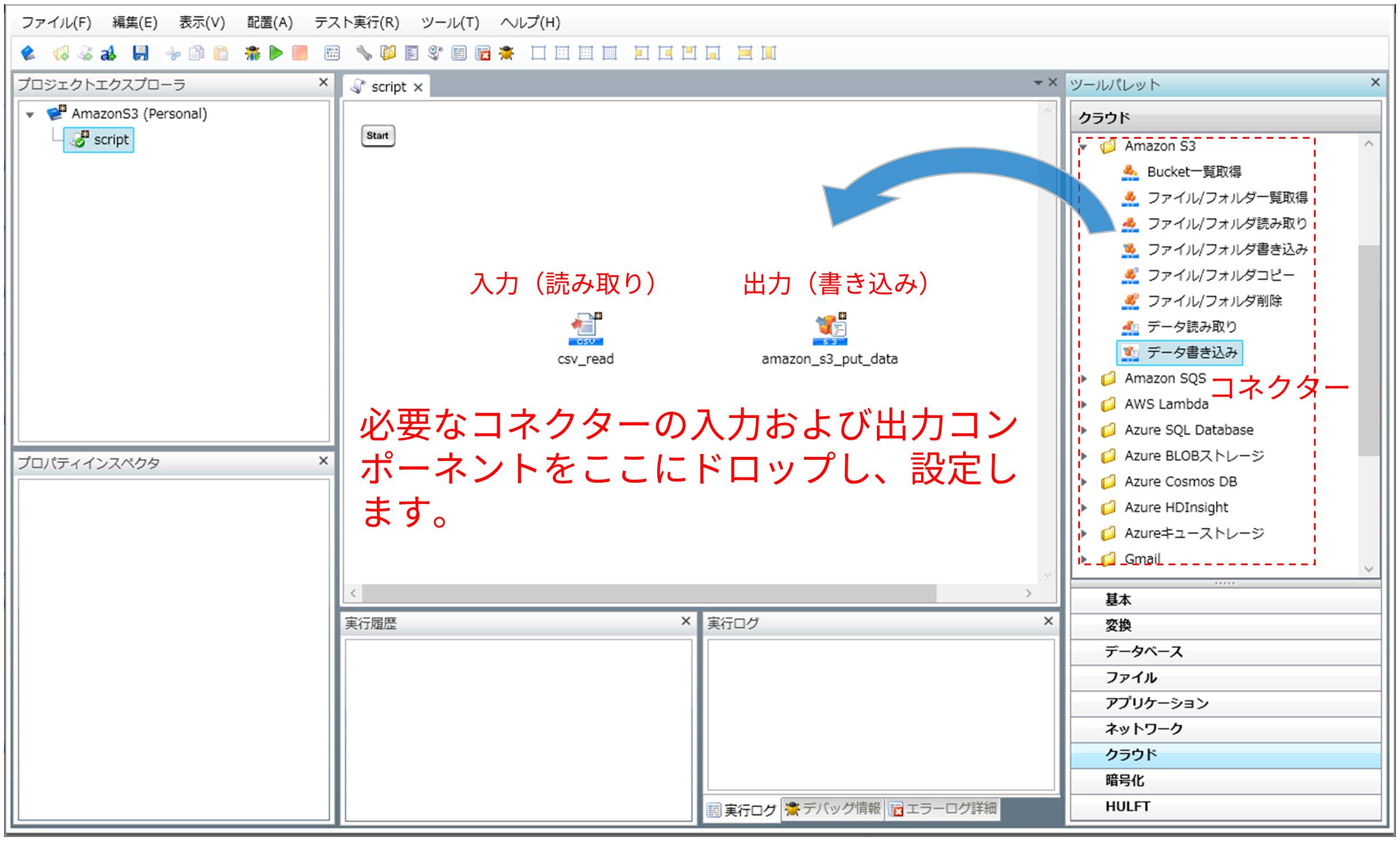Select Bucket一覧取得 in tool palette
Viewport: 1400px width, 841px height.
click(1194, 172)
